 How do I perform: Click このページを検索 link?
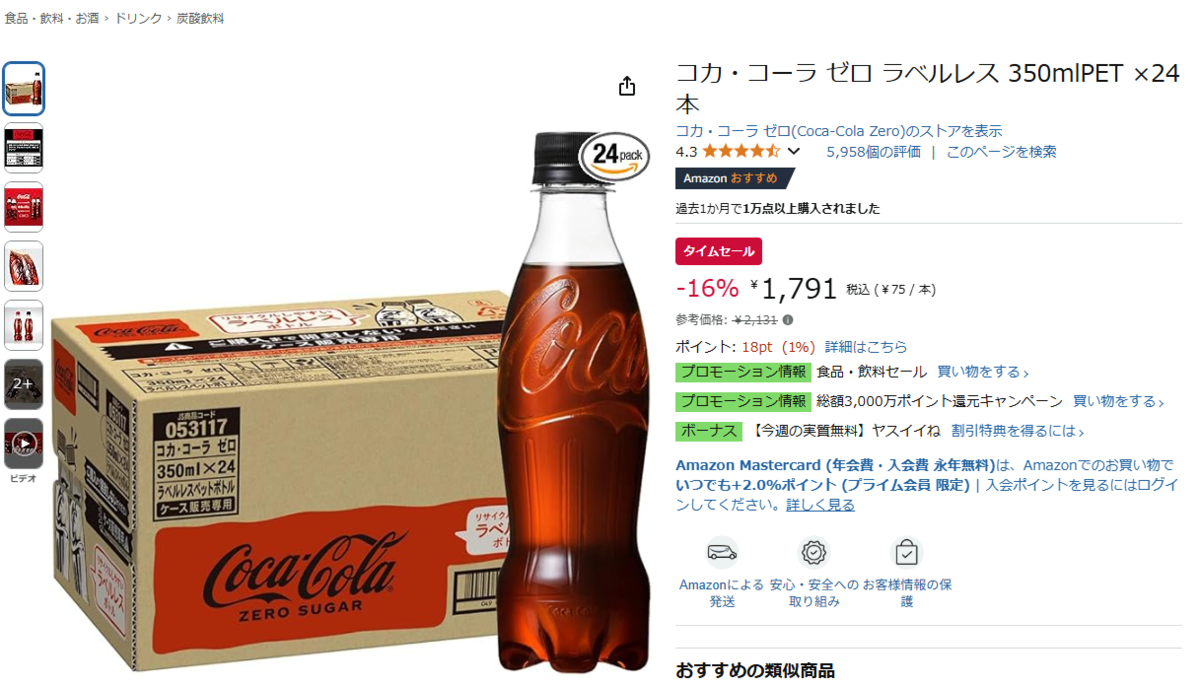pos(1001,152)
